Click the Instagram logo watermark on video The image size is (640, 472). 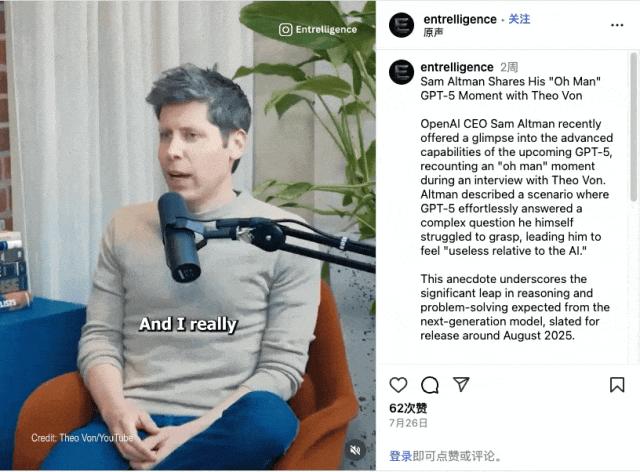coord(286,29)
